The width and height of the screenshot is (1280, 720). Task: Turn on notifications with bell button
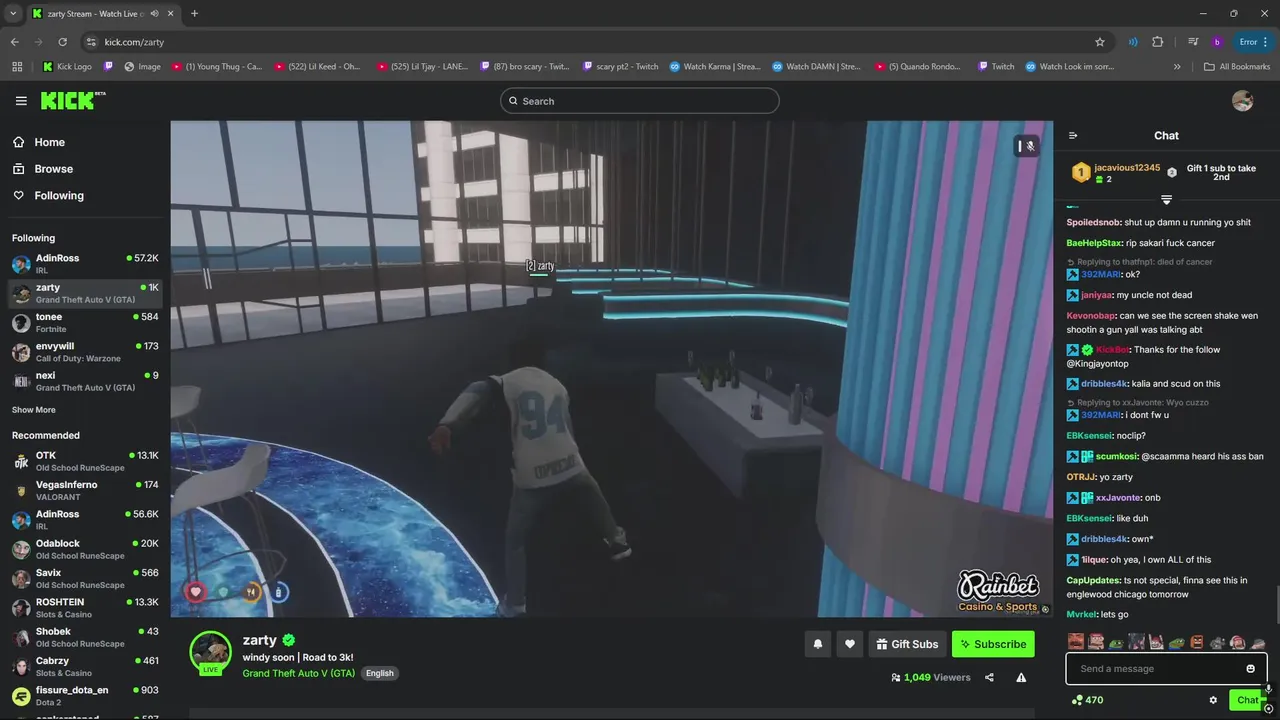click(817, 644)
